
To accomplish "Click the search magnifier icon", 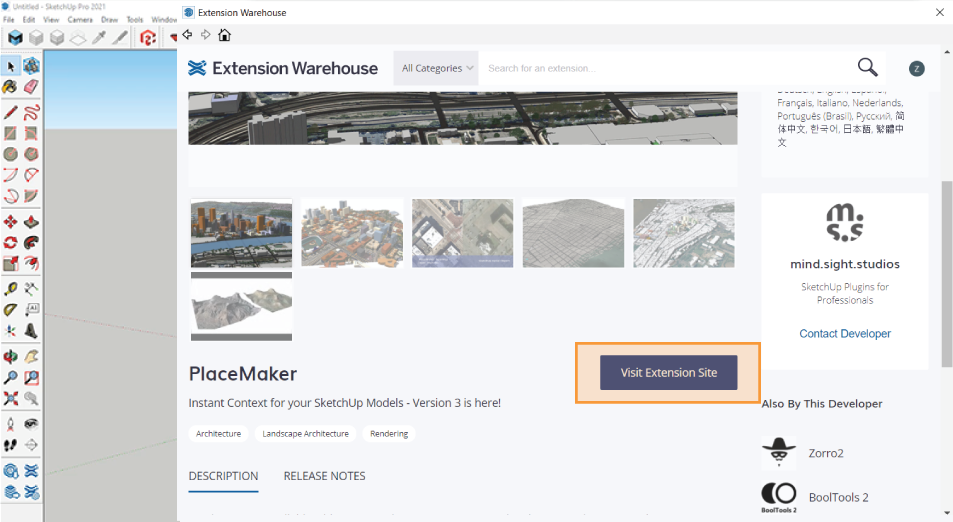I will point(867,67).
